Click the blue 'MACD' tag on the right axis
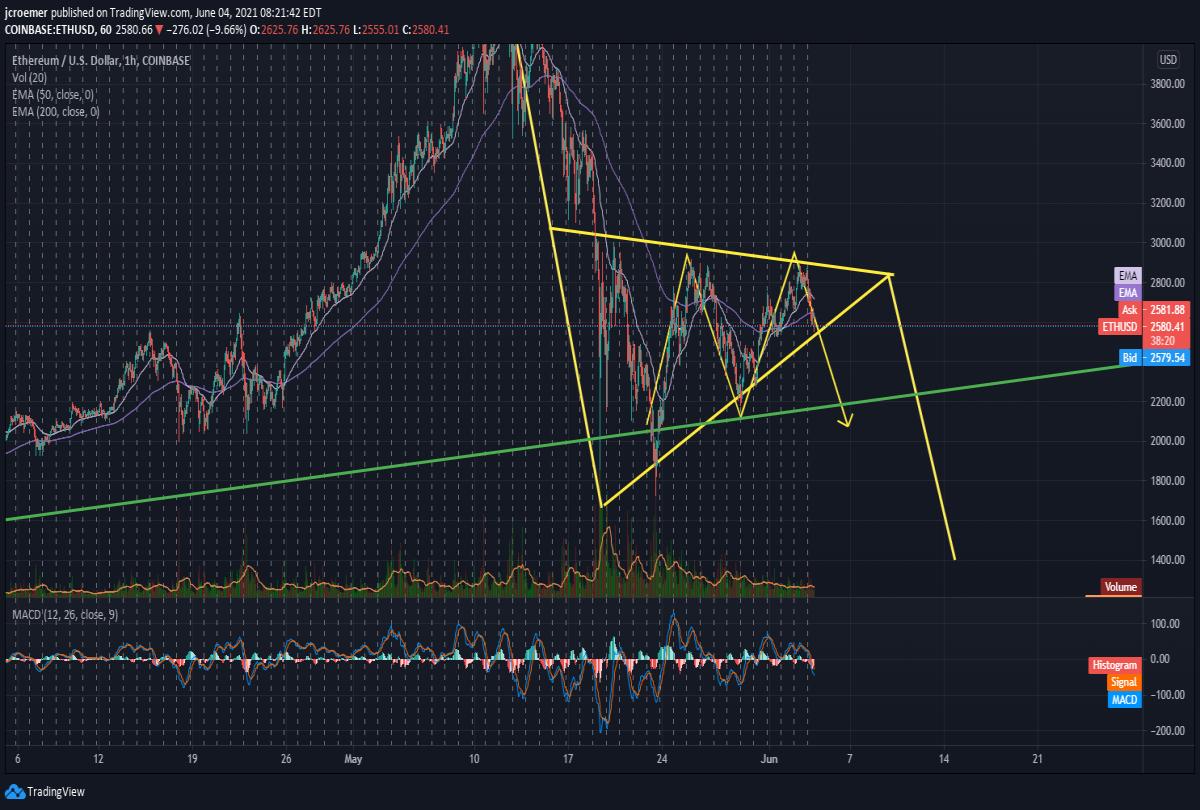Viewport: 1200px width, 810px height. click(x=1124, y=699)
